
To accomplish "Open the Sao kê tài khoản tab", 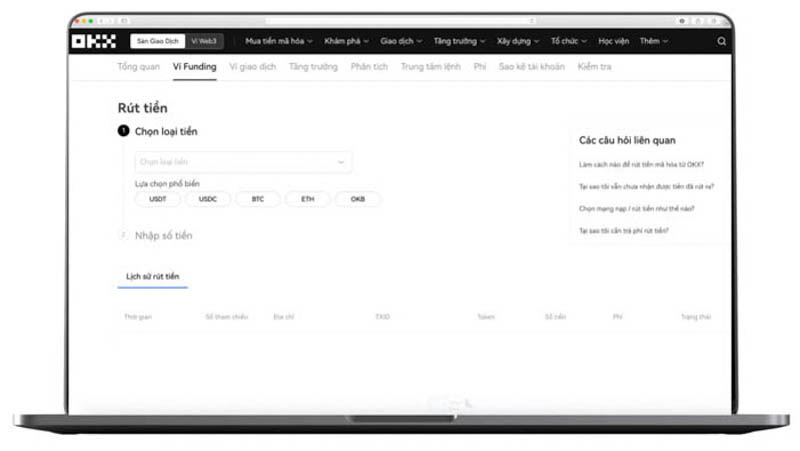I will tap(532, 66).
